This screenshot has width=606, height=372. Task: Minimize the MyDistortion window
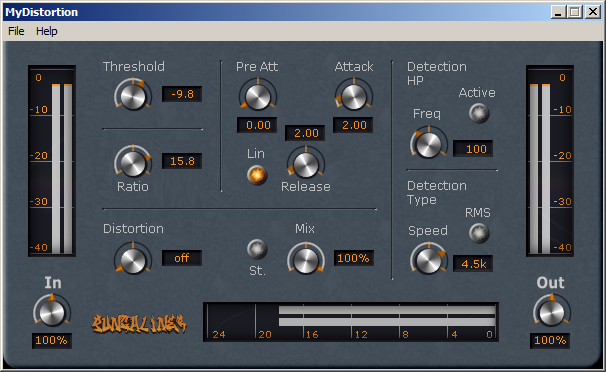558,12
